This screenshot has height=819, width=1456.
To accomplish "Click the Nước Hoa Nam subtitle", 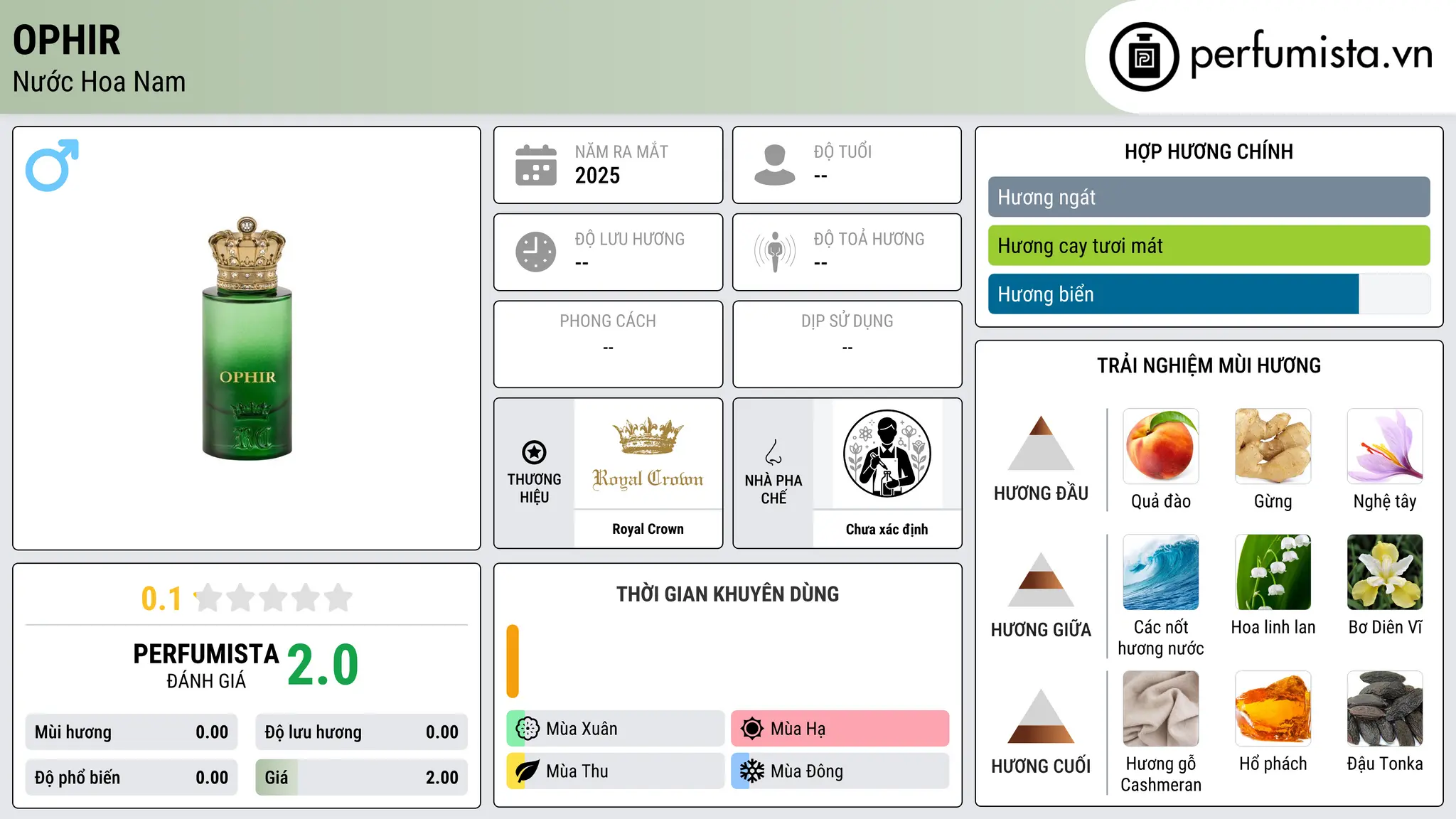I will pos(99,82).
